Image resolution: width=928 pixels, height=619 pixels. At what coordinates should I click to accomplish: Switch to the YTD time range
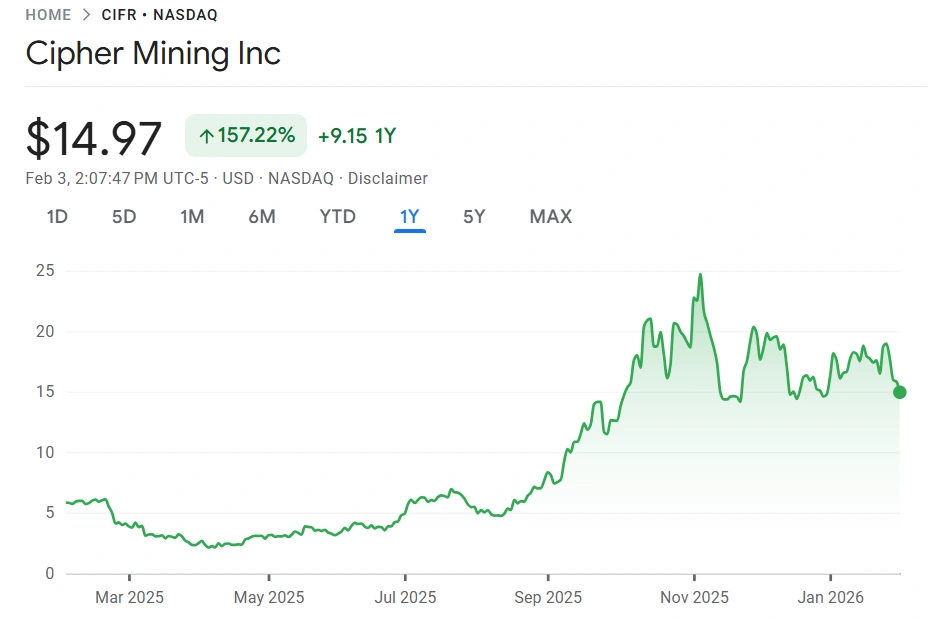point(337,216)
